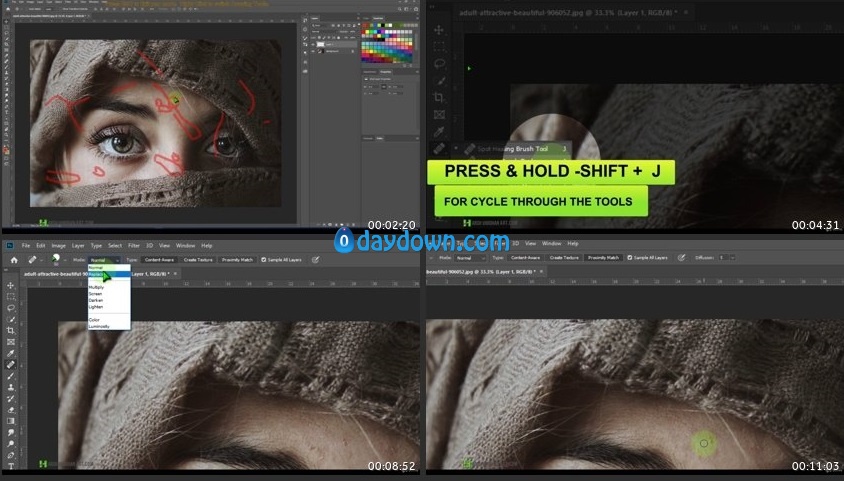844x481 pixels.
Task: Select Clone Stamp tool in 00:08:52 frame
Action: [11, 387]
